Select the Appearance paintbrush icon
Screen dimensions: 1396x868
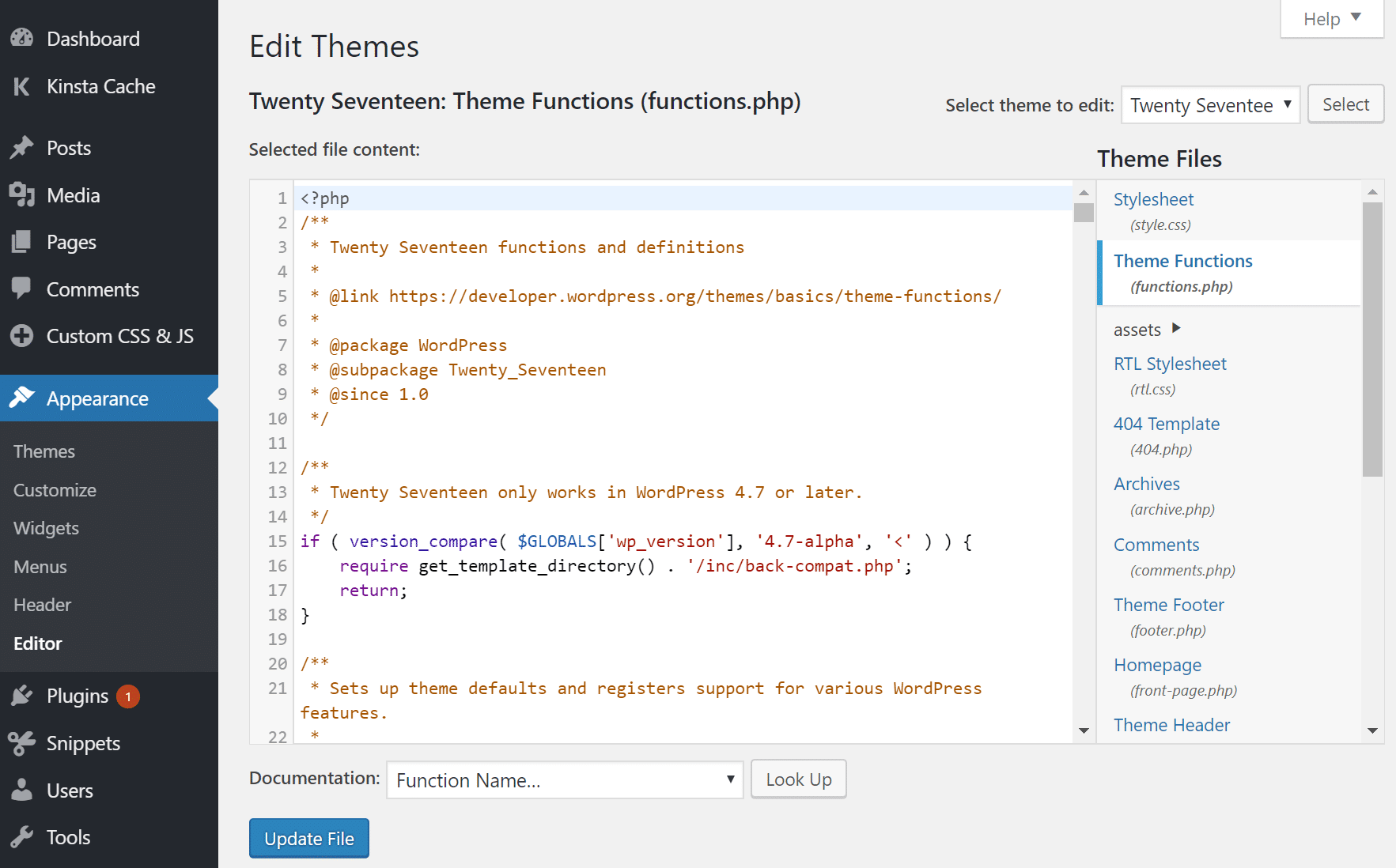(21, 398)
